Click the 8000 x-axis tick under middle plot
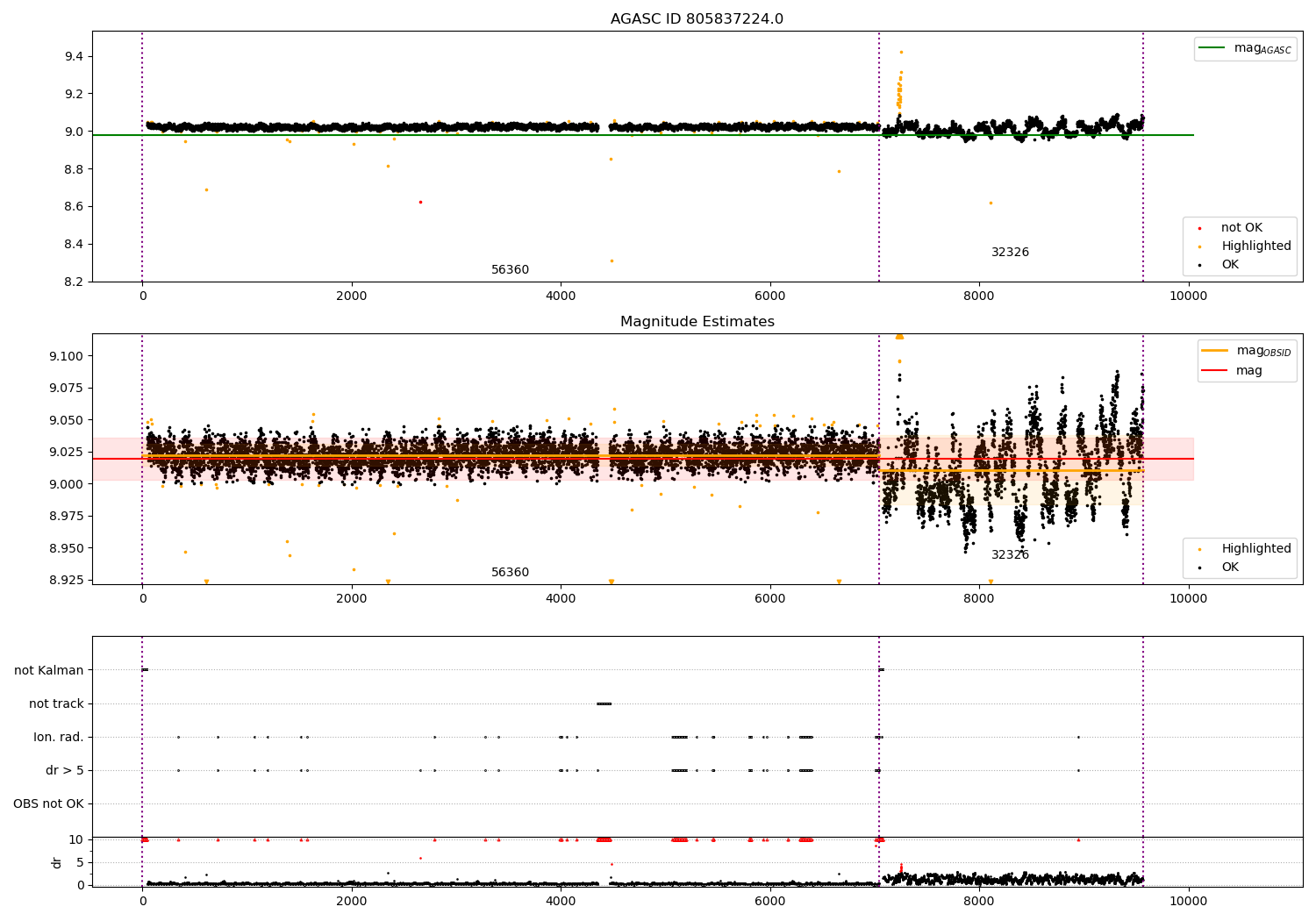Viewport: 1316px width, 921px height. 979,599
